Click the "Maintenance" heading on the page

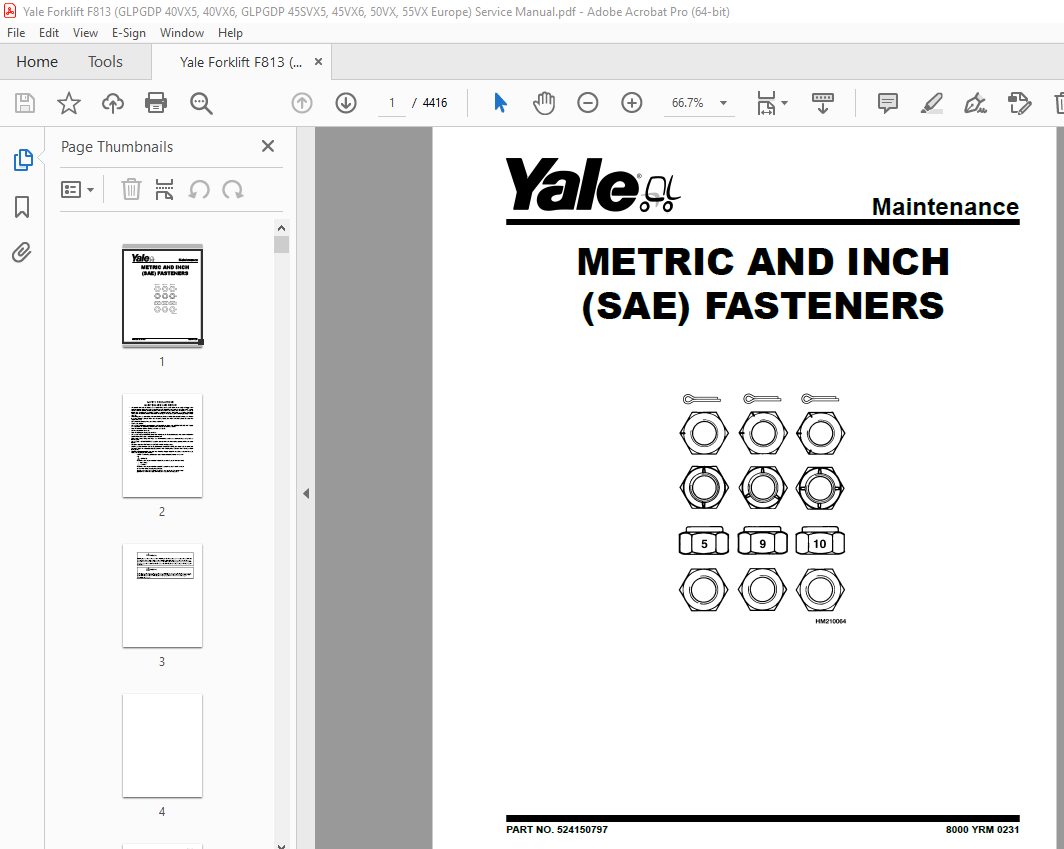pos(945,206)
